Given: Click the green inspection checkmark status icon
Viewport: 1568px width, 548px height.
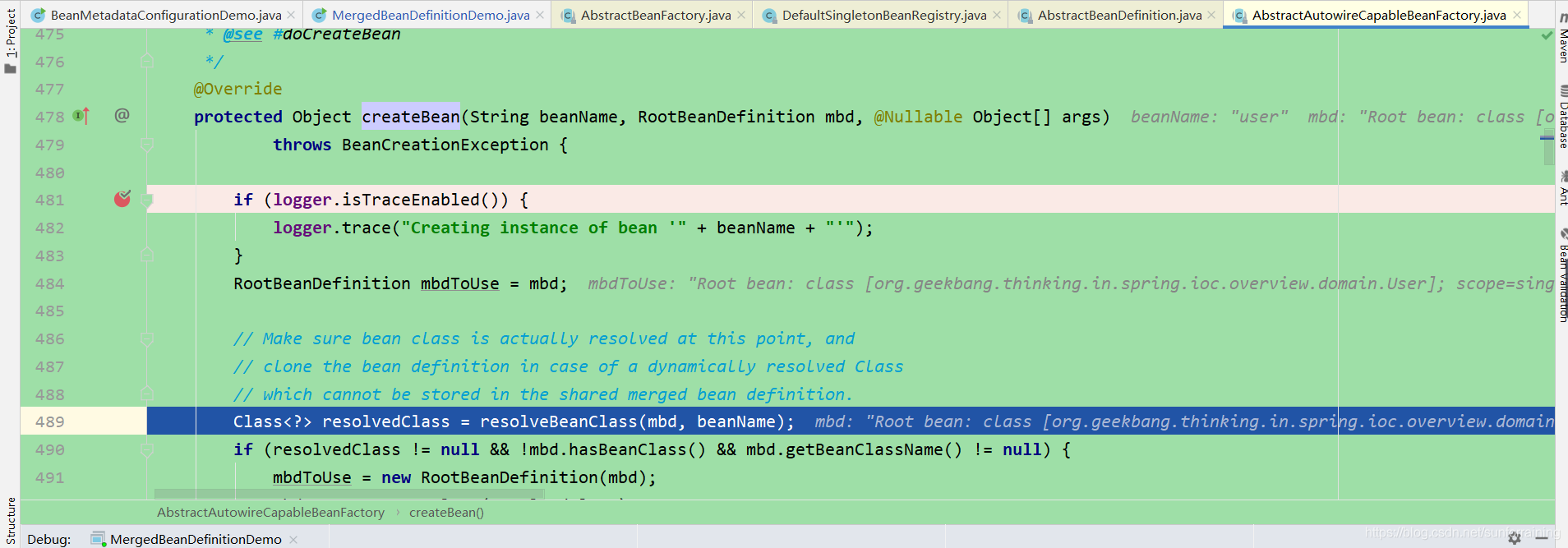Looking at the screenshot, I should coord(1547,35).
